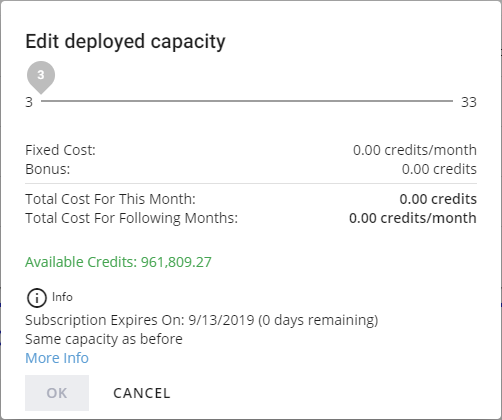
Task: Open the More Info link
Action: pos(57,358)
